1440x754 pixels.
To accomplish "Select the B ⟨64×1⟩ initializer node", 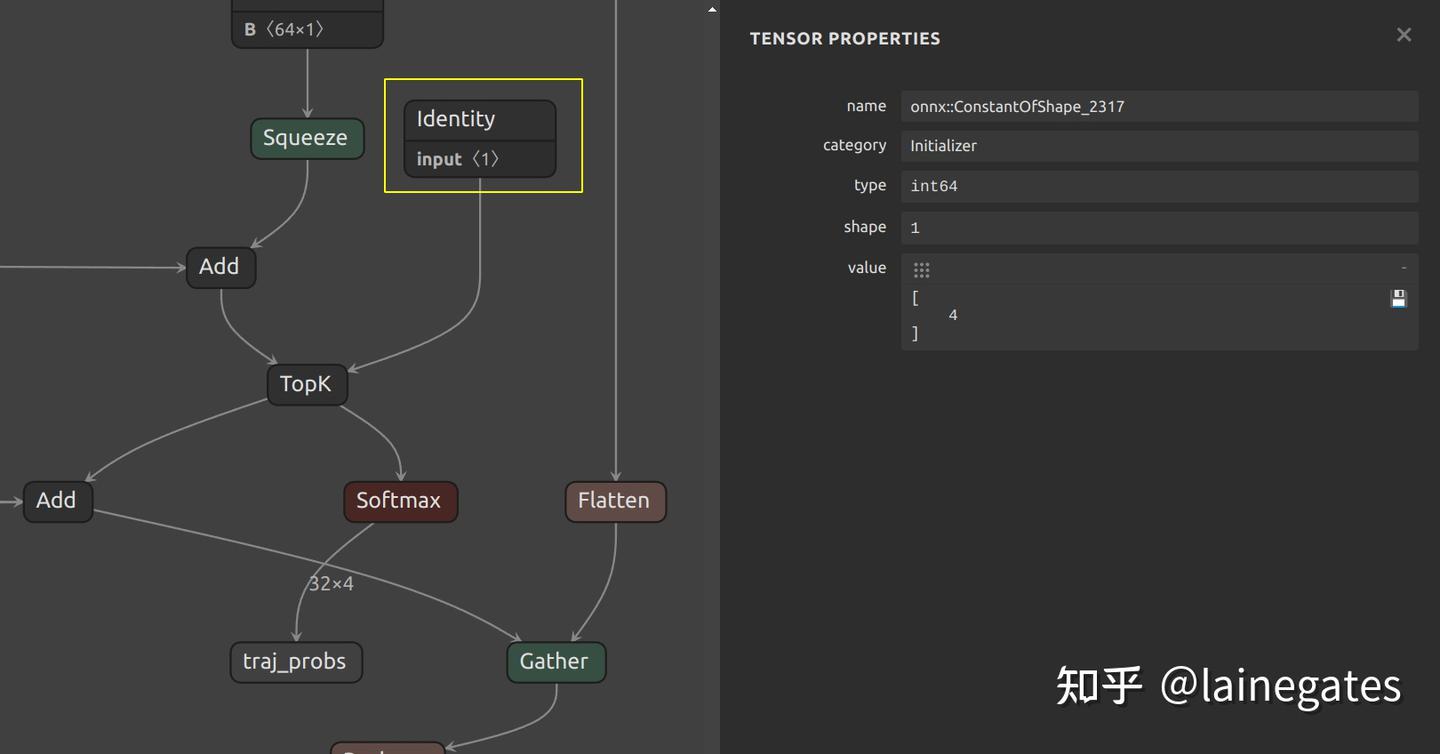I will pos(307,29).
